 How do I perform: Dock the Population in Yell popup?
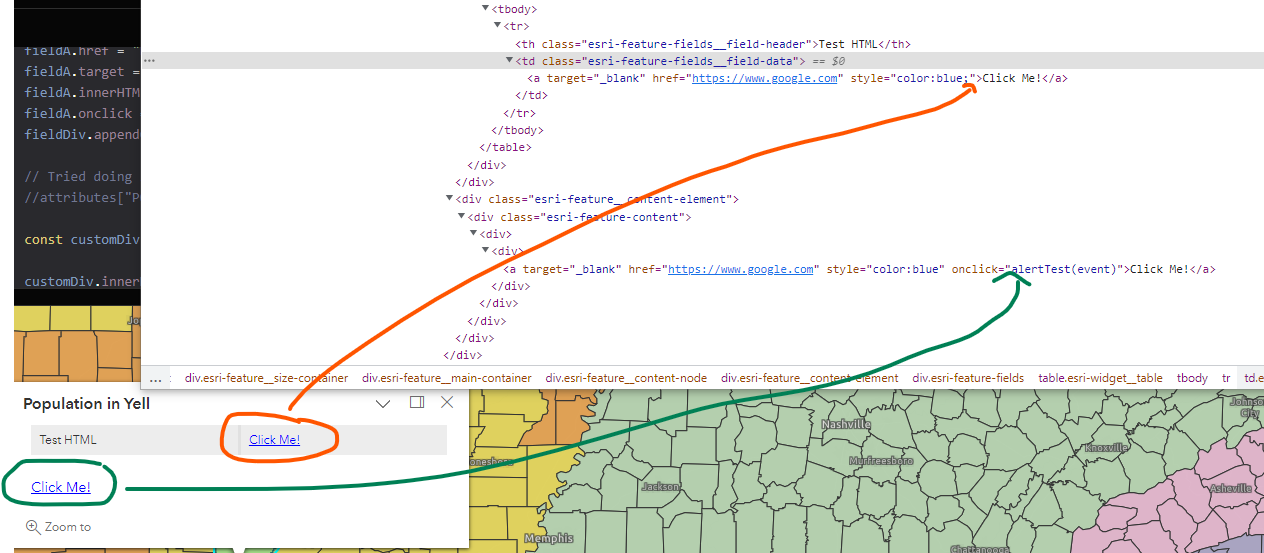pos(417,402)
